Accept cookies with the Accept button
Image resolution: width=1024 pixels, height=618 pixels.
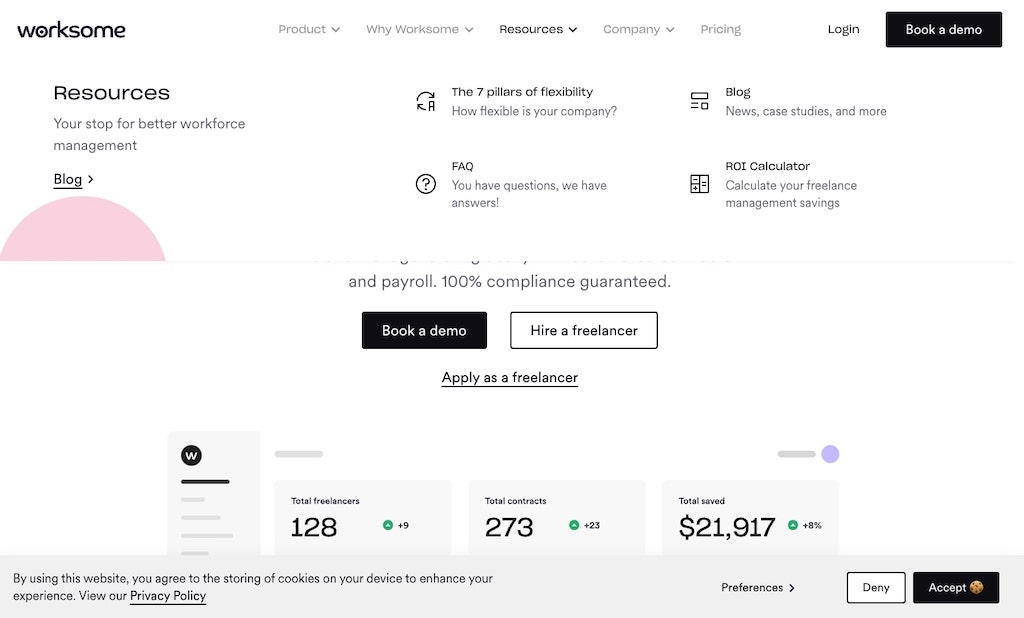click(x=955, y=587)
